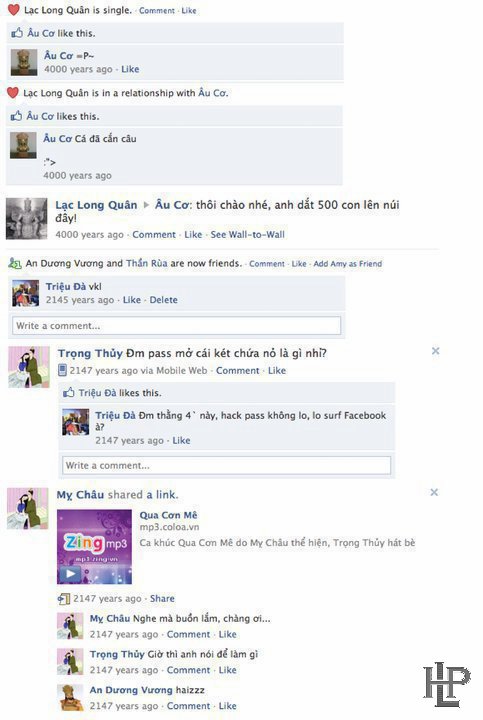The image size is (483, 720).
Task: Click Share on Mỵ Châu's link
Action: click(x=162, y=598)
